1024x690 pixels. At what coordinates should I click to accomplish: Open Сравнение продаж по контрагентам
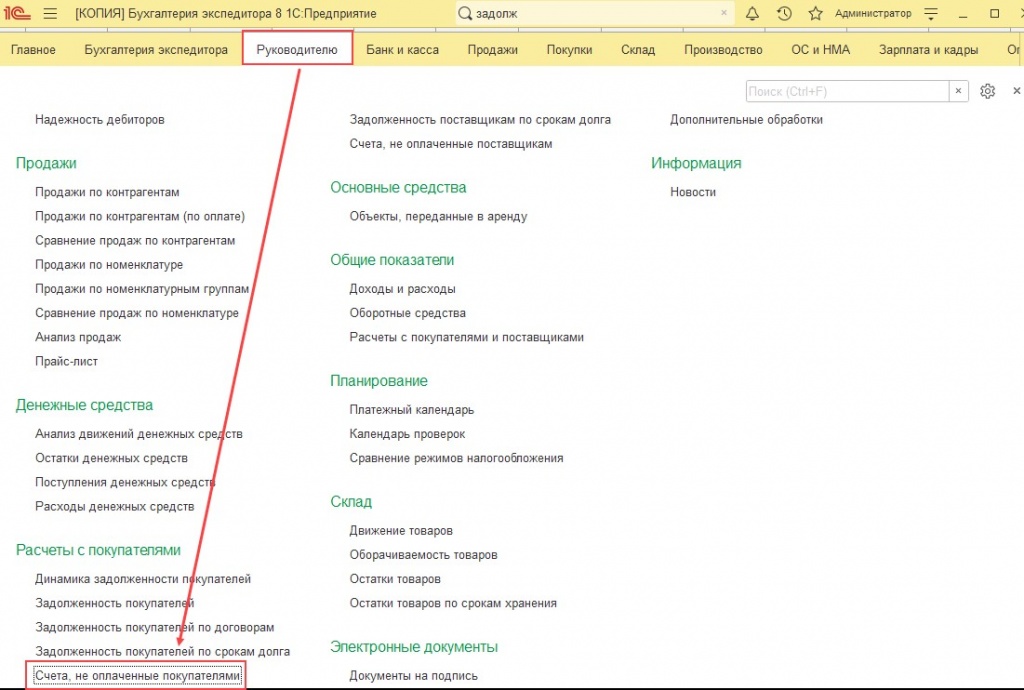tap(135, 240)
